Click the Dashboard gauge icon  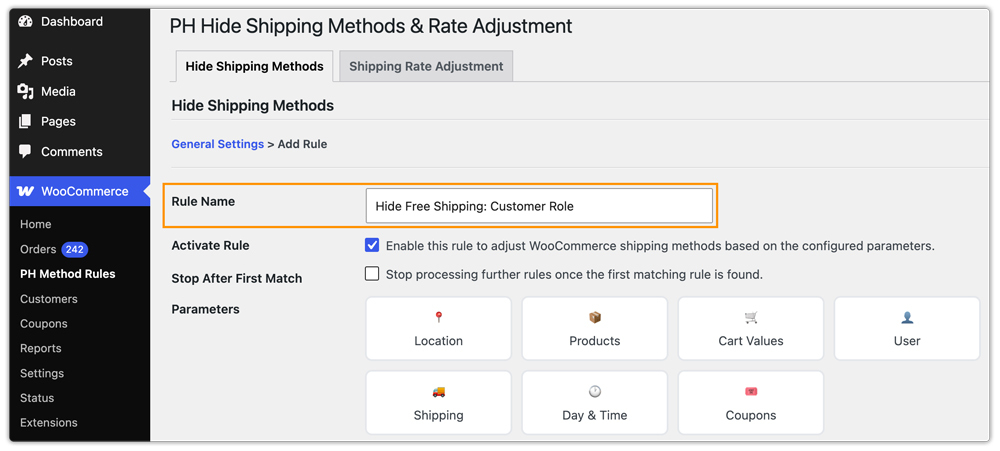click(25, 22)
